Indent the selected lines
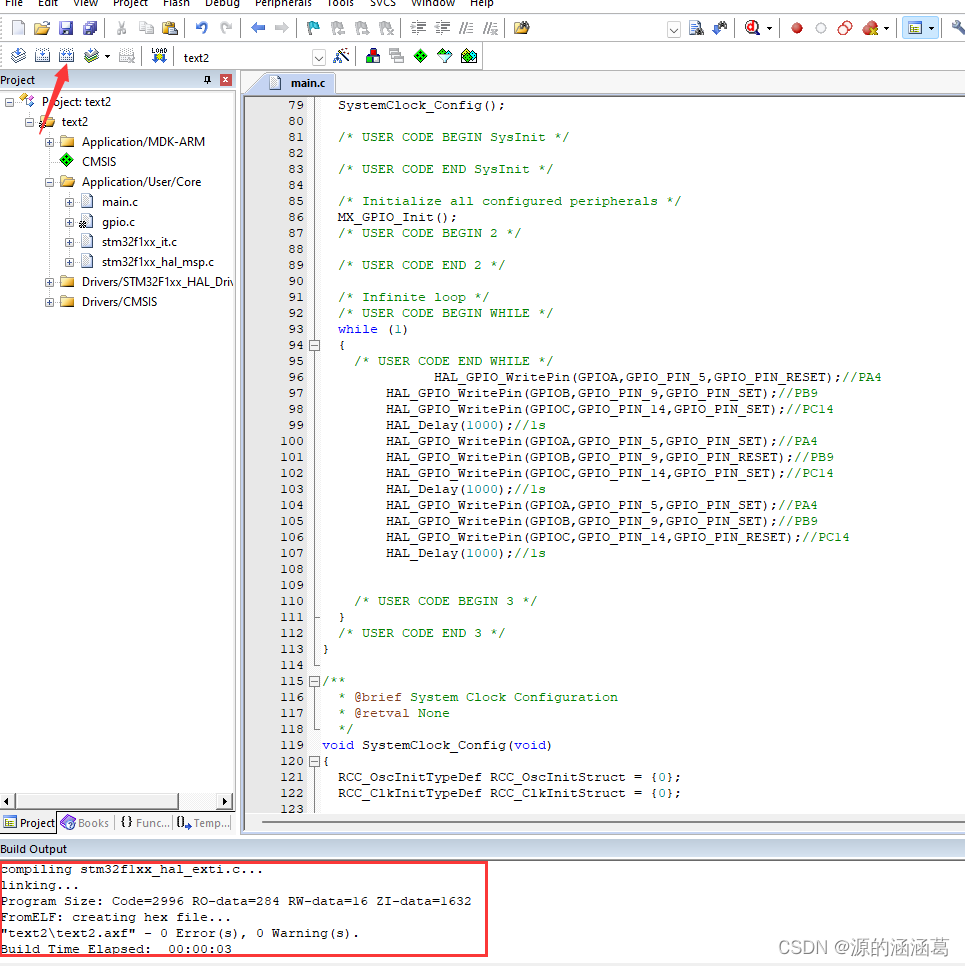 [x=418, y=28]
